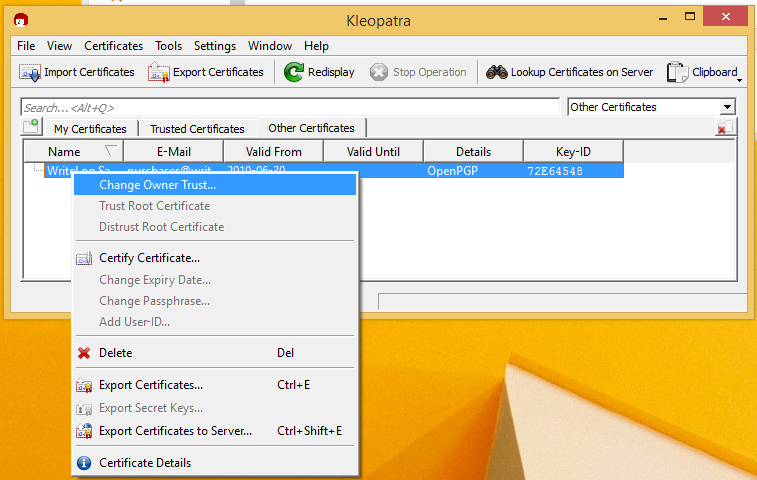
Task: Click the Export Certificates to Server icon
Action: pos(84,431)
